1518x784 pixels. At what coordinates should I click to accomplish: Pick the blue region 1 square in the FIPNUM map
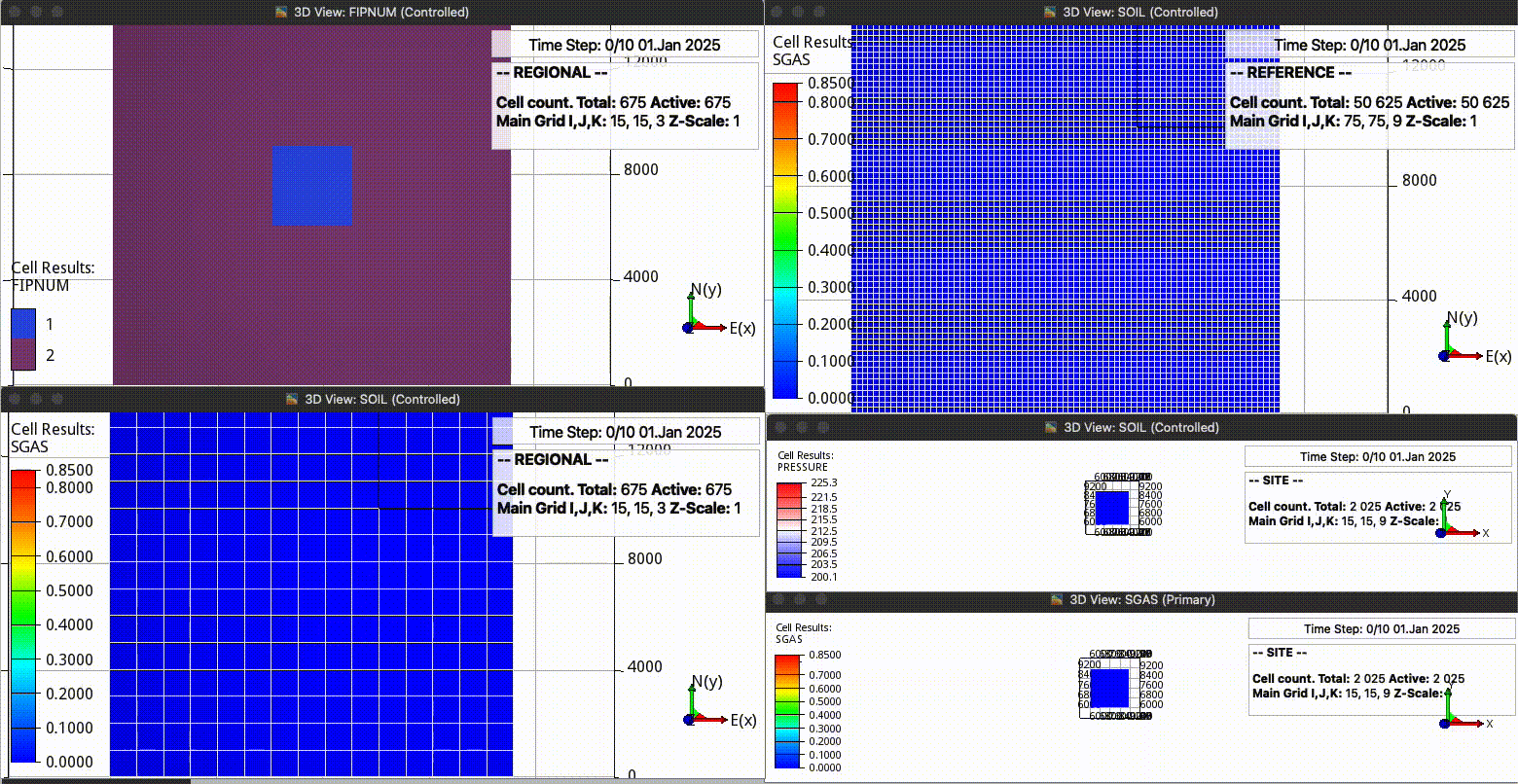point(311,185)
